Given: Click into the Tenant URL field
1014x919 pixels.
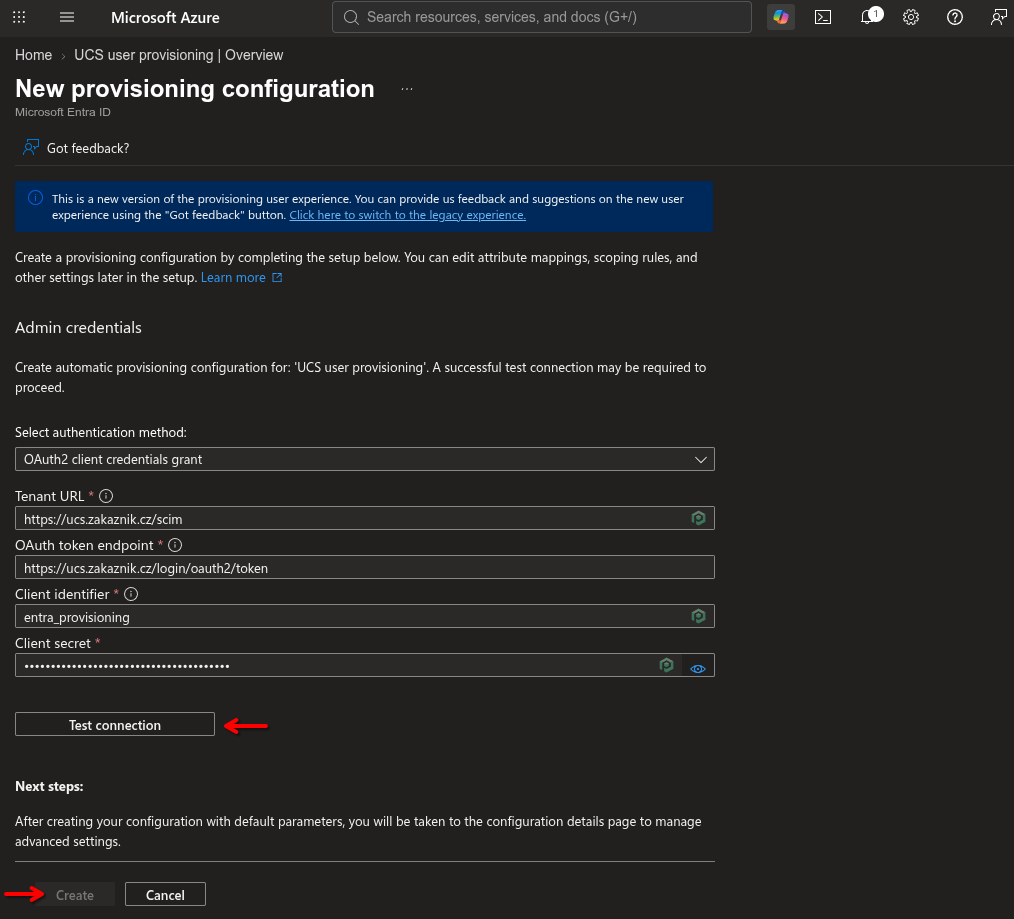Looking at the screenshot, I should click(365, 518).
